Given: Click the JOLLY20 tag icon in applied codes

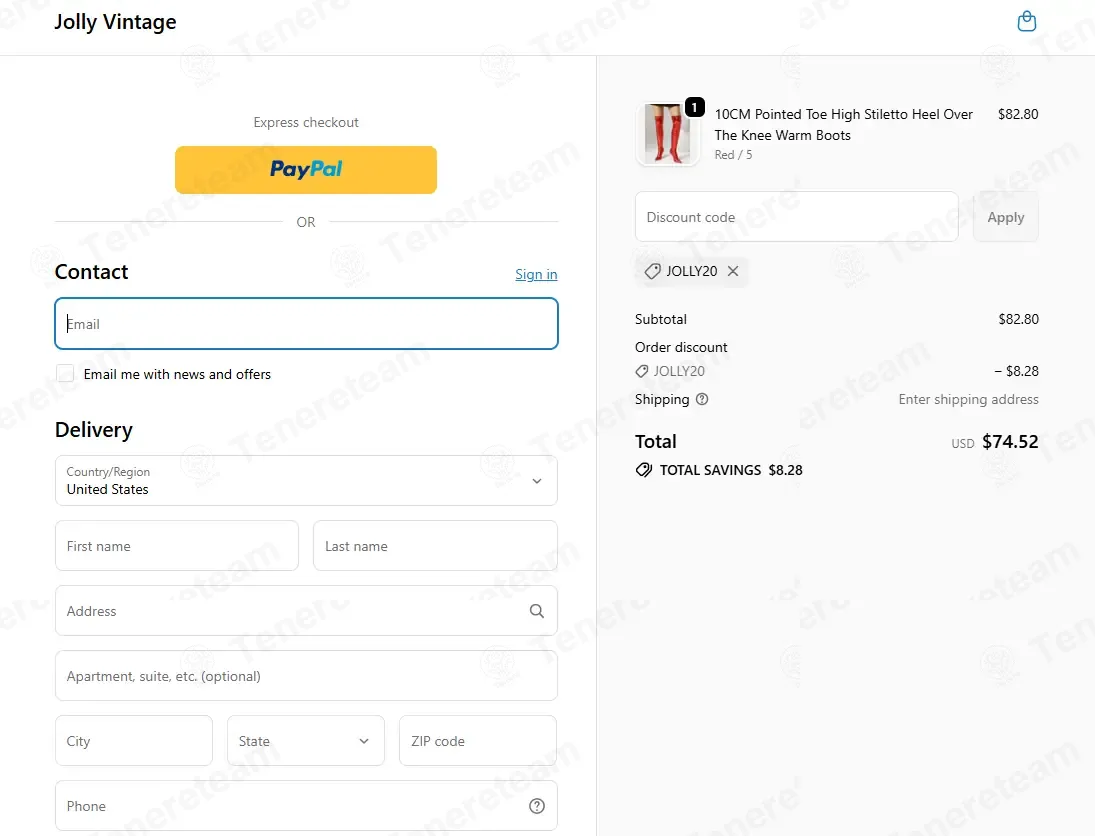Looking at the screenshot, I should pos(652,271).
